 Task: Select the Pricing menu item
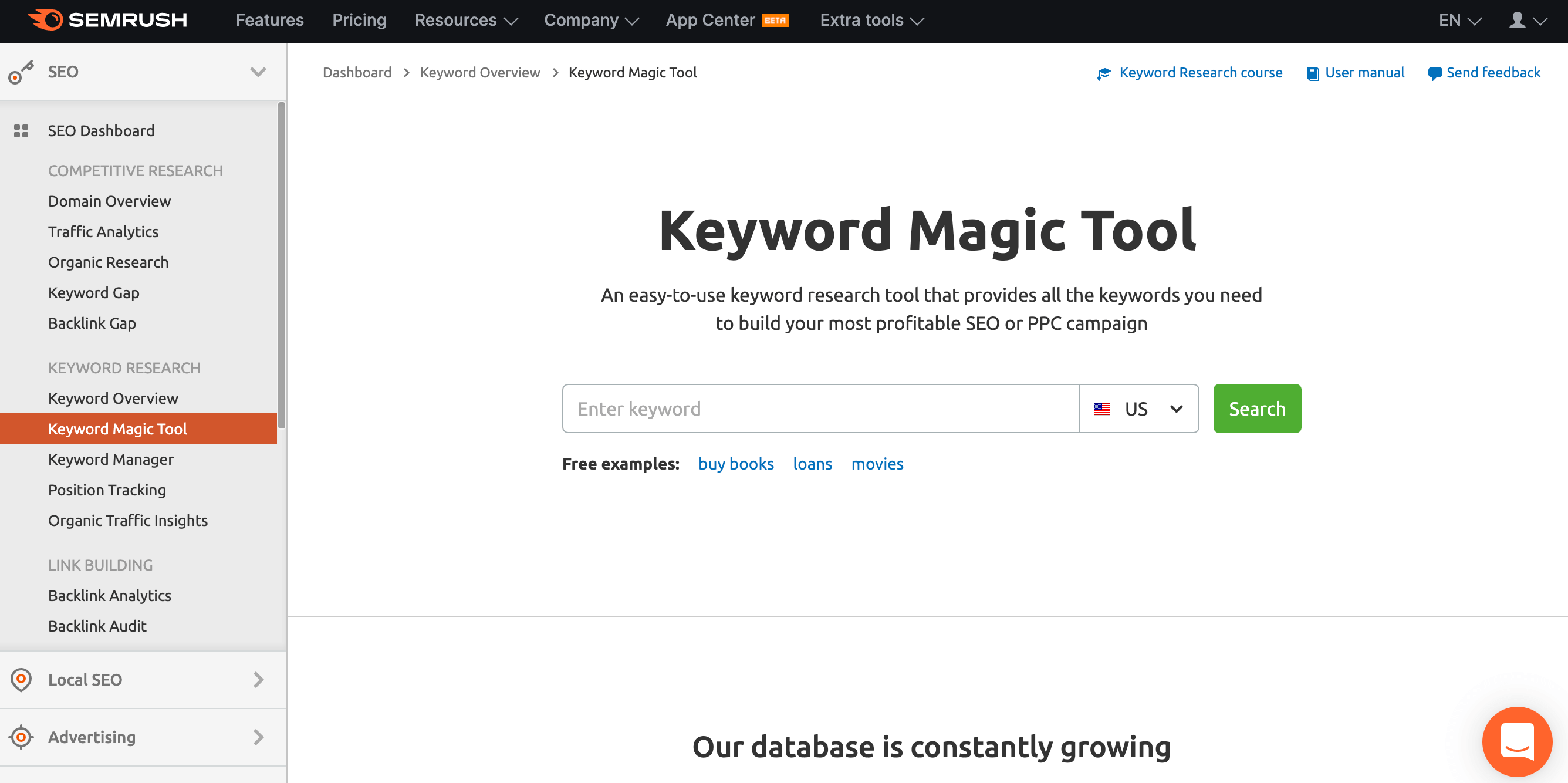click(x=359, y=20)
